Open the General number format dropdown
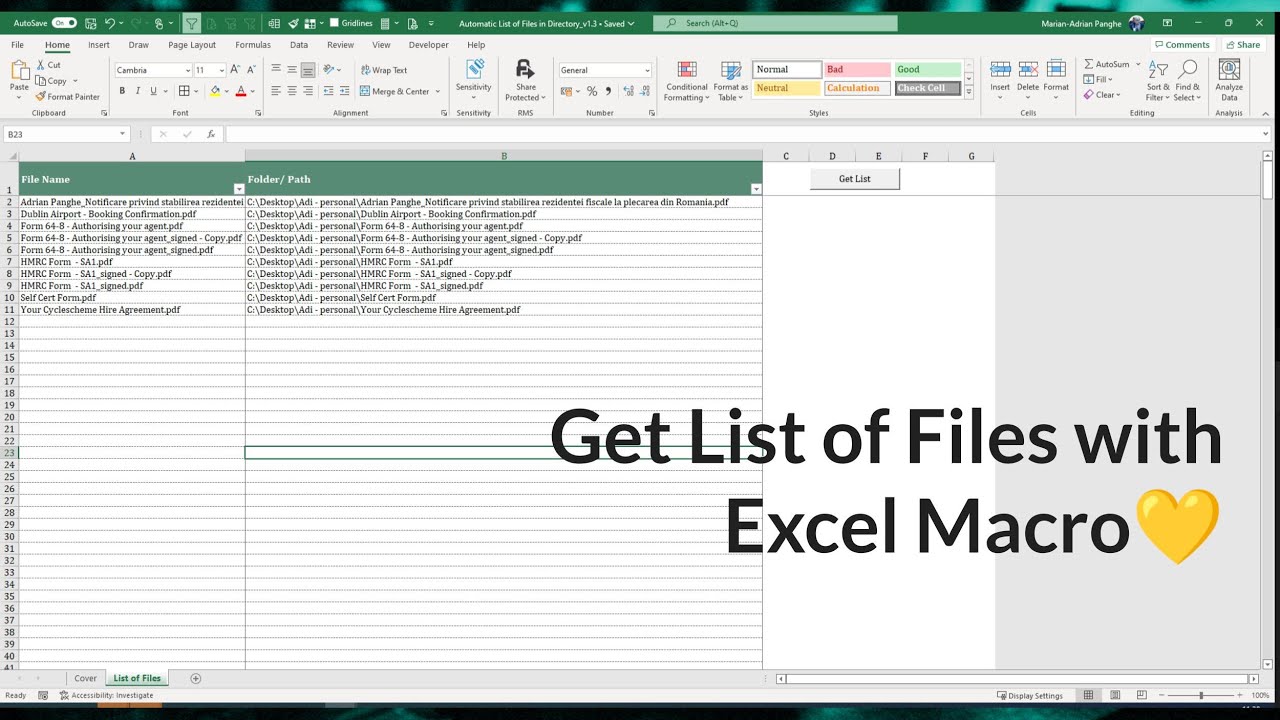 647,70
